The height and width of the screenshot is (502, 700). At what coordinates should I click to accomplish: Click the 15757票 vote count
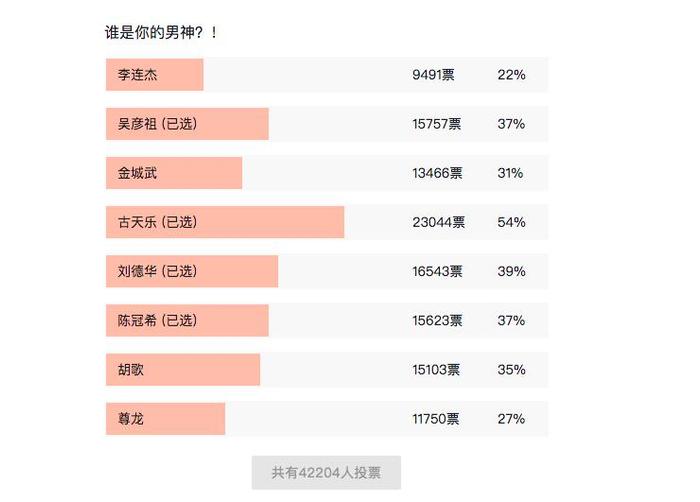point(437,124)
